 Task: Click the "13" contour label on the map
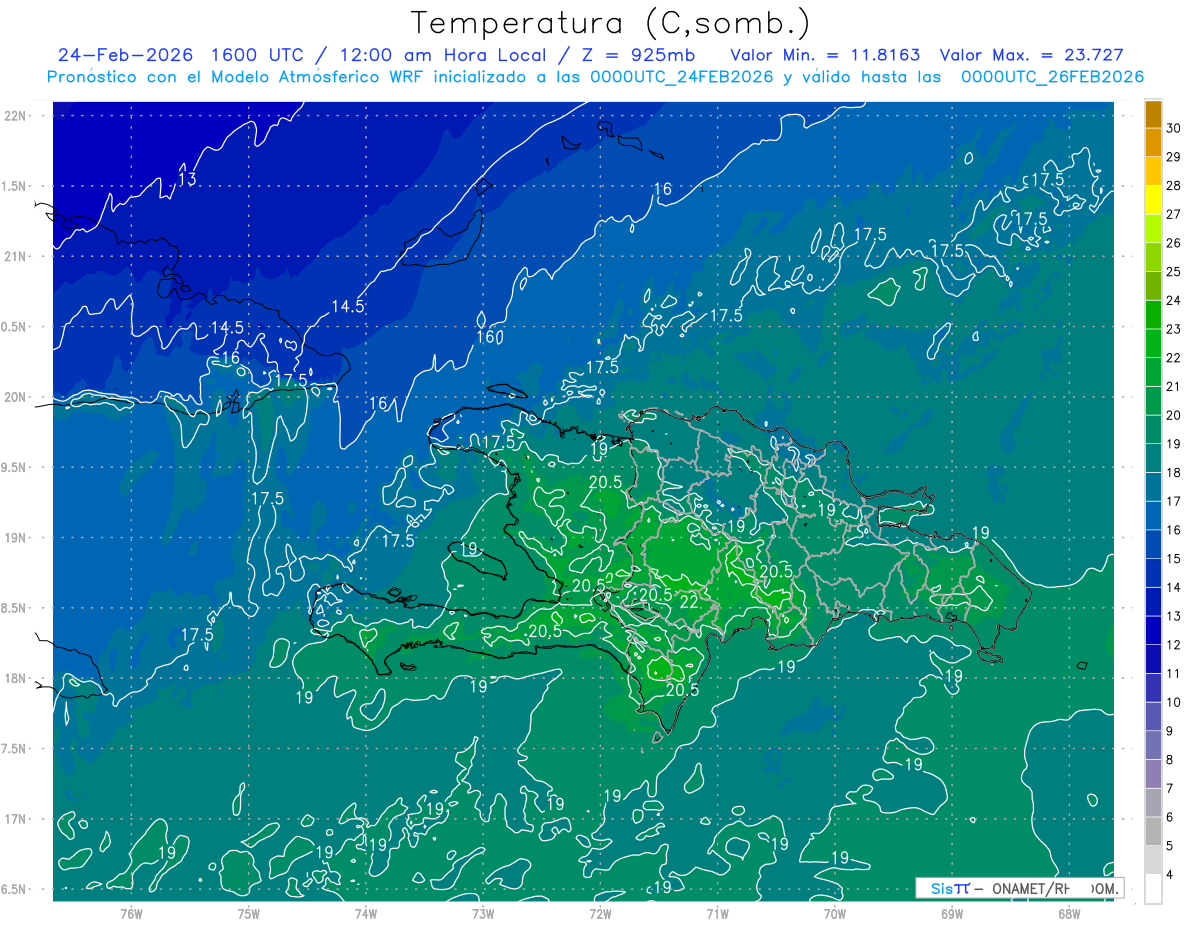[187, 179]
